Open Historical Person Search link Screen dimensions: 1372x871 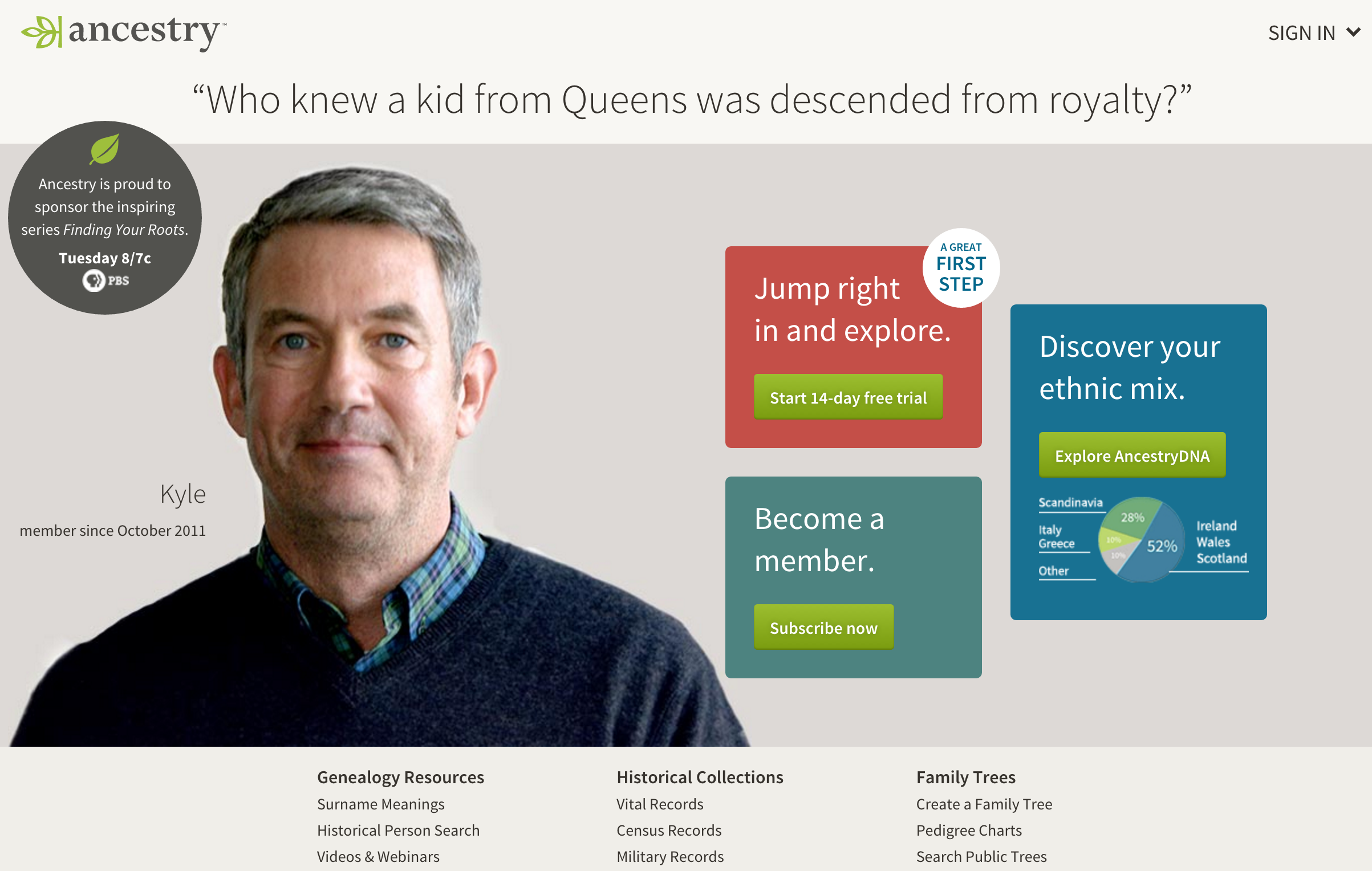point(398,830)
